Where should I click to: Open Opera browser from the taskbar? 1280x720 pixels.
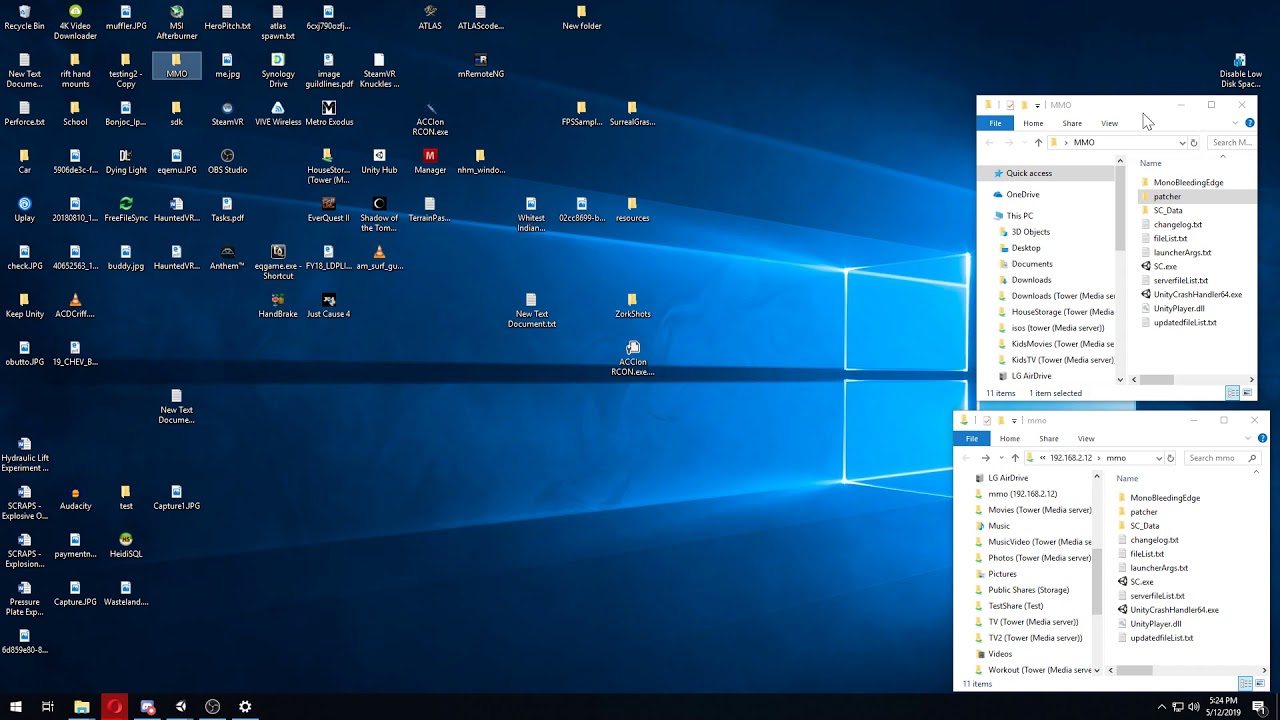coord(115,706)
